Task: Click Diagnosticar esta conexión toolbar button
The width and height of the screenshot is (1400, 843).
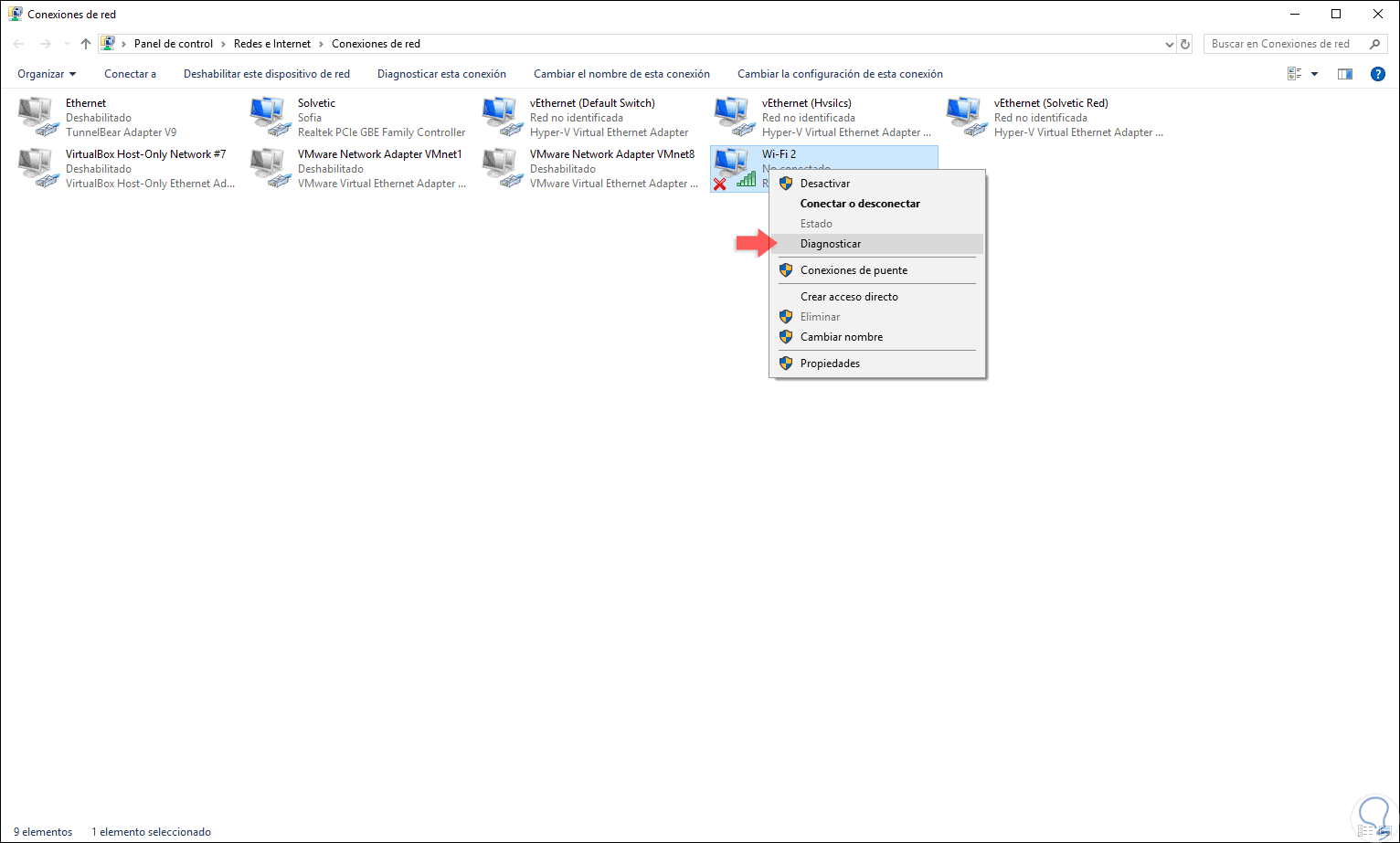Action: 441,74
